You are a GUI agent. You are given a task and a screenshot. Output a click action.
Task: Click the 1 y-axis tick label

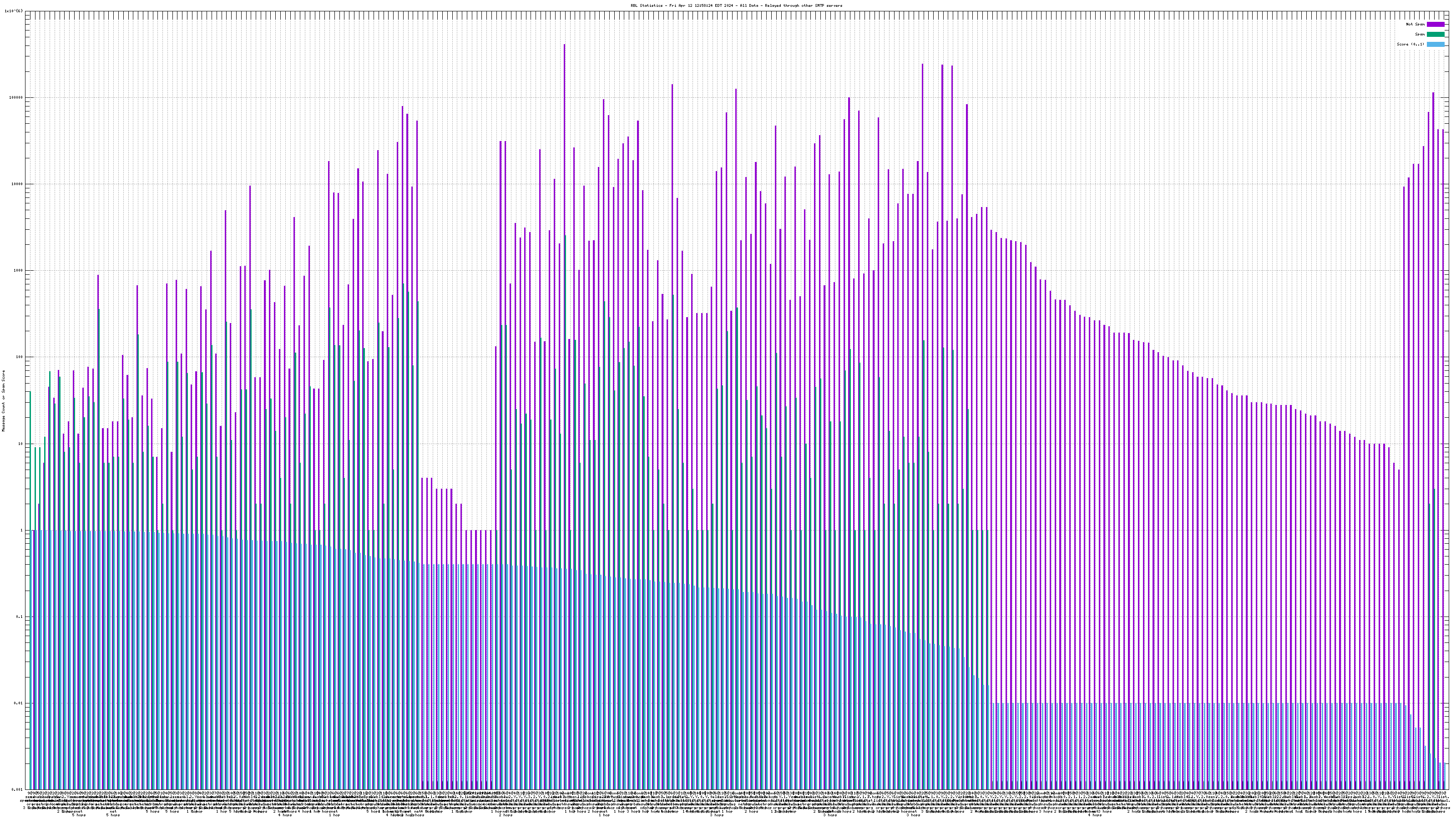point(21,530)
